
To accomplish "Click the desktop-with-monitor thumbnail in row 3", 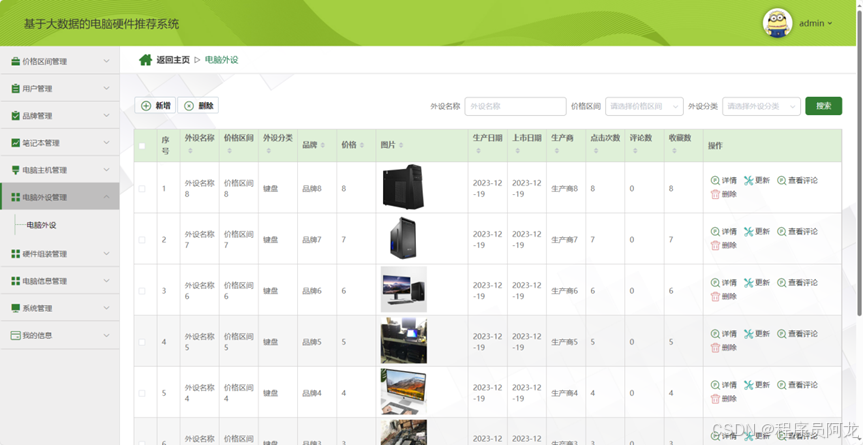I will pyautogui.click(x=403, y=289).
